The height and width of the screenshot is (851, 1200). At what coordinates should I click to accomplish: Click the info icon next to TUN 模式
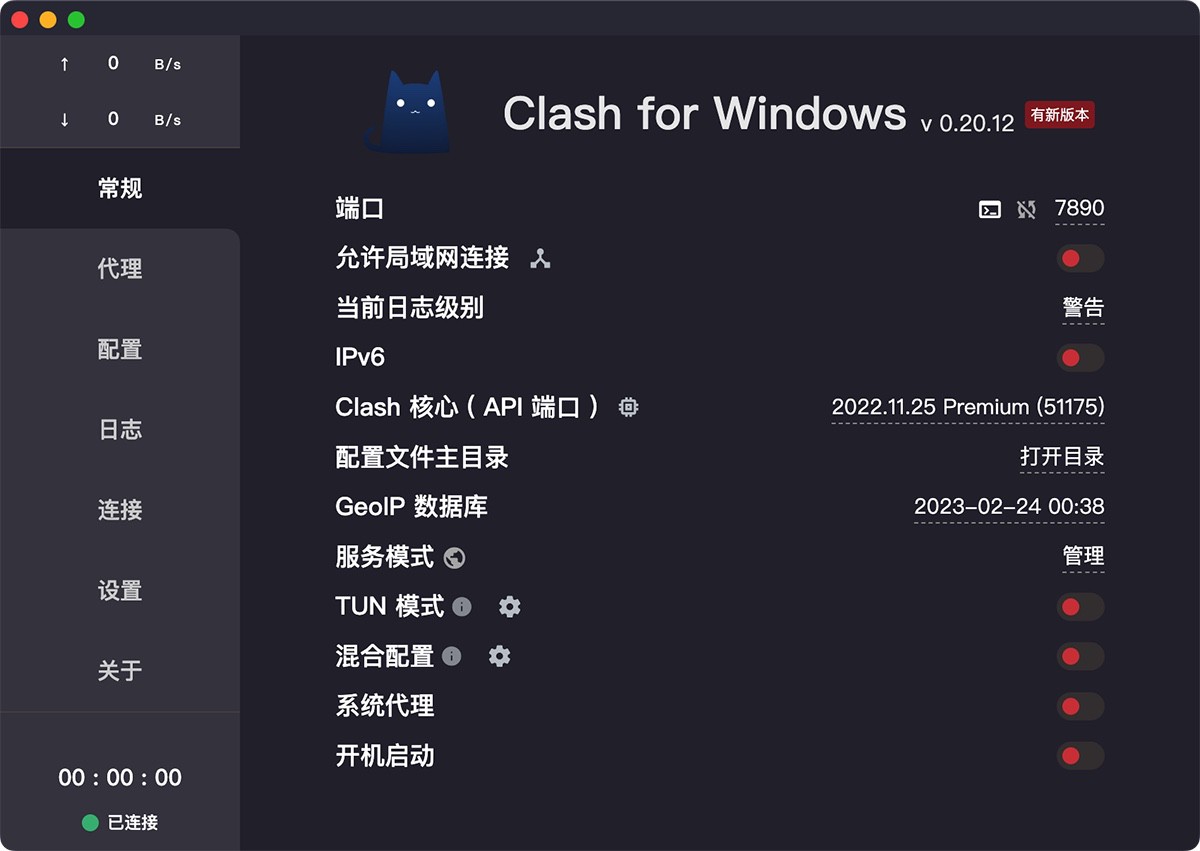pyautogui.click(x=461, y=606)
